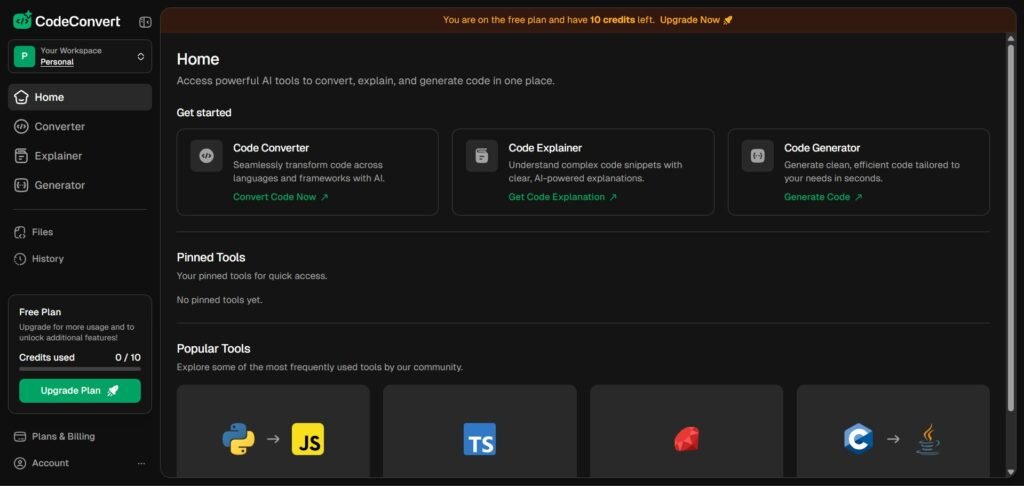
Task: Open the Python to JavaScript tool tile
Action: pyautogui.click(x=273, y=431)
